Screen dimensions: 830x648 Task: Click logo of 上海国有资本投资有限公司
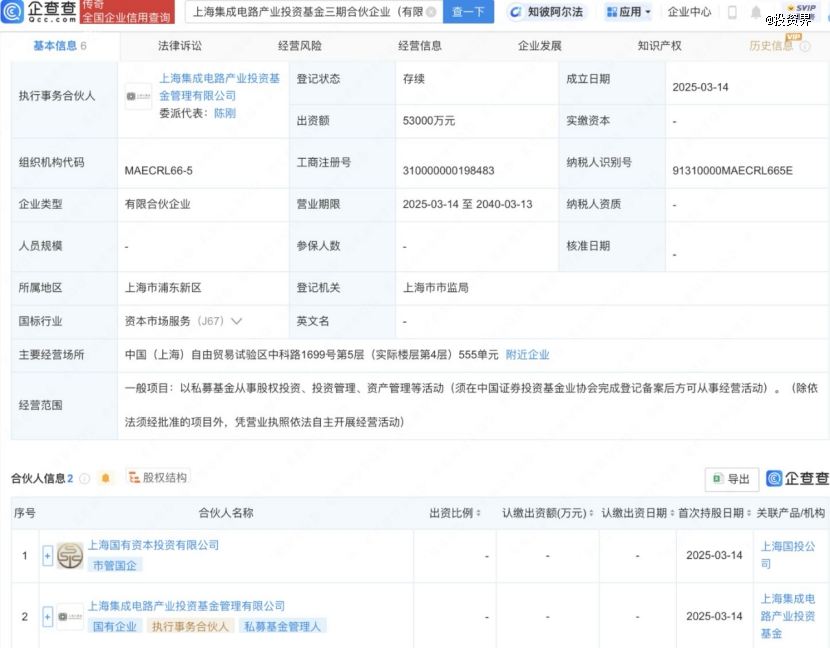70,555
